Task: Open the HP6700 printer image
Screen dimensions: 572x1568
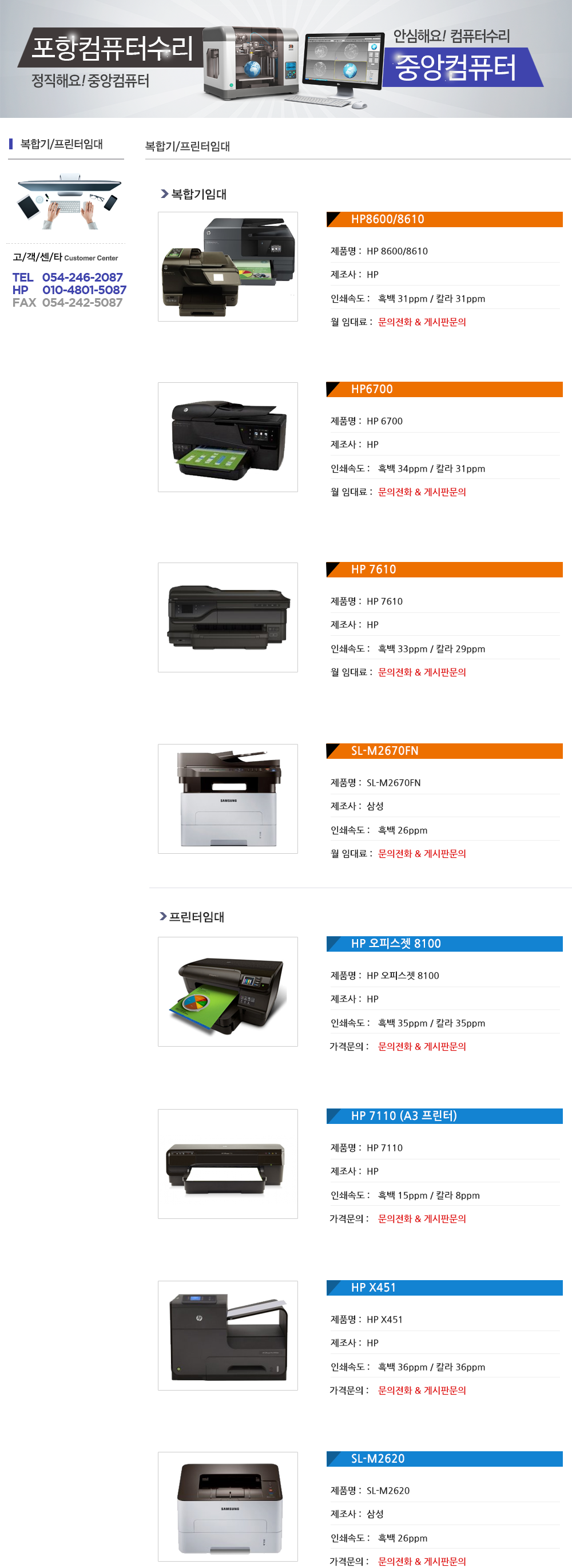Action: (228, 437)
